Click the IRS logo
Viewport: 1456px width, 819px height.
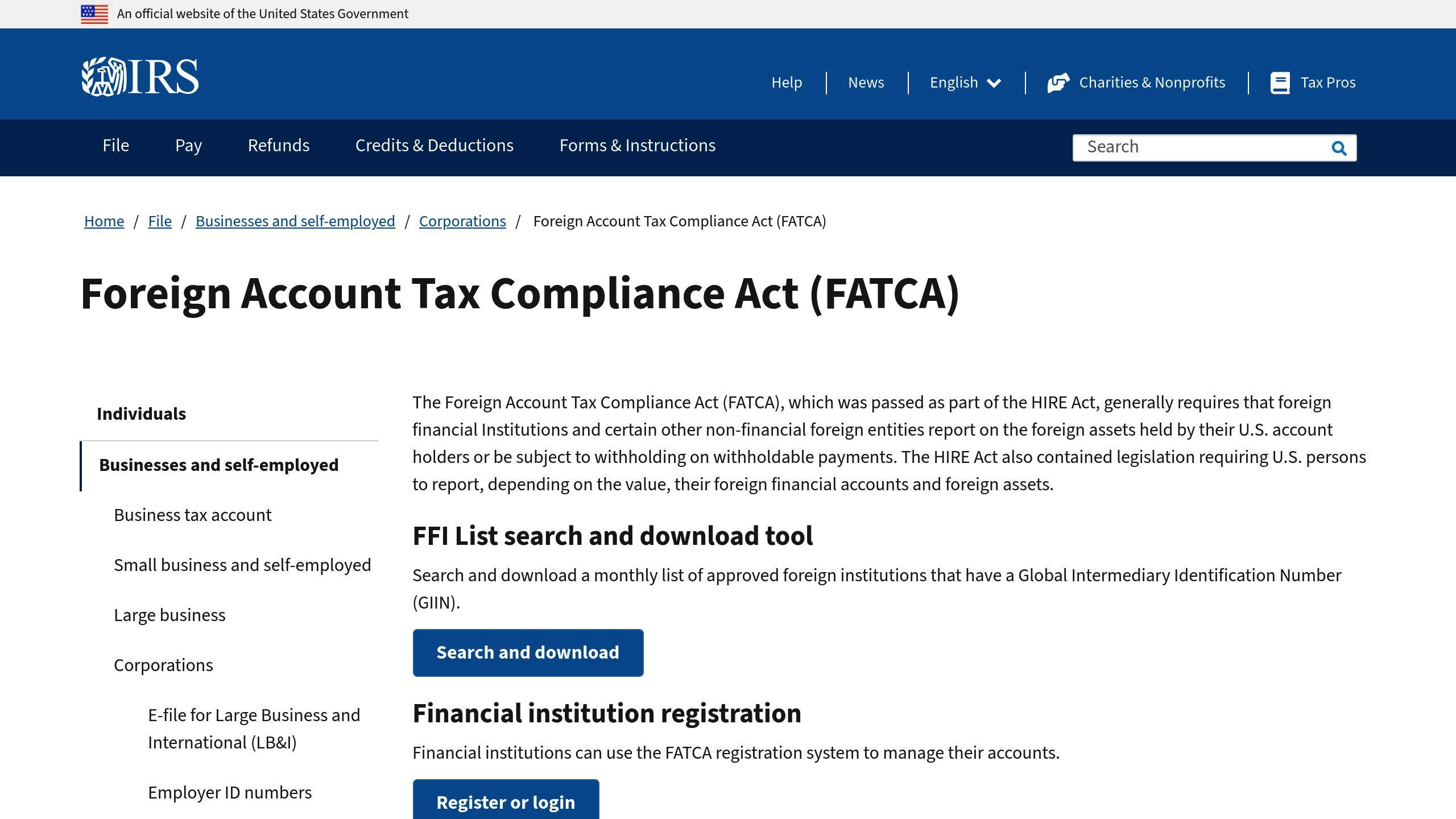(x=140, y=77)
